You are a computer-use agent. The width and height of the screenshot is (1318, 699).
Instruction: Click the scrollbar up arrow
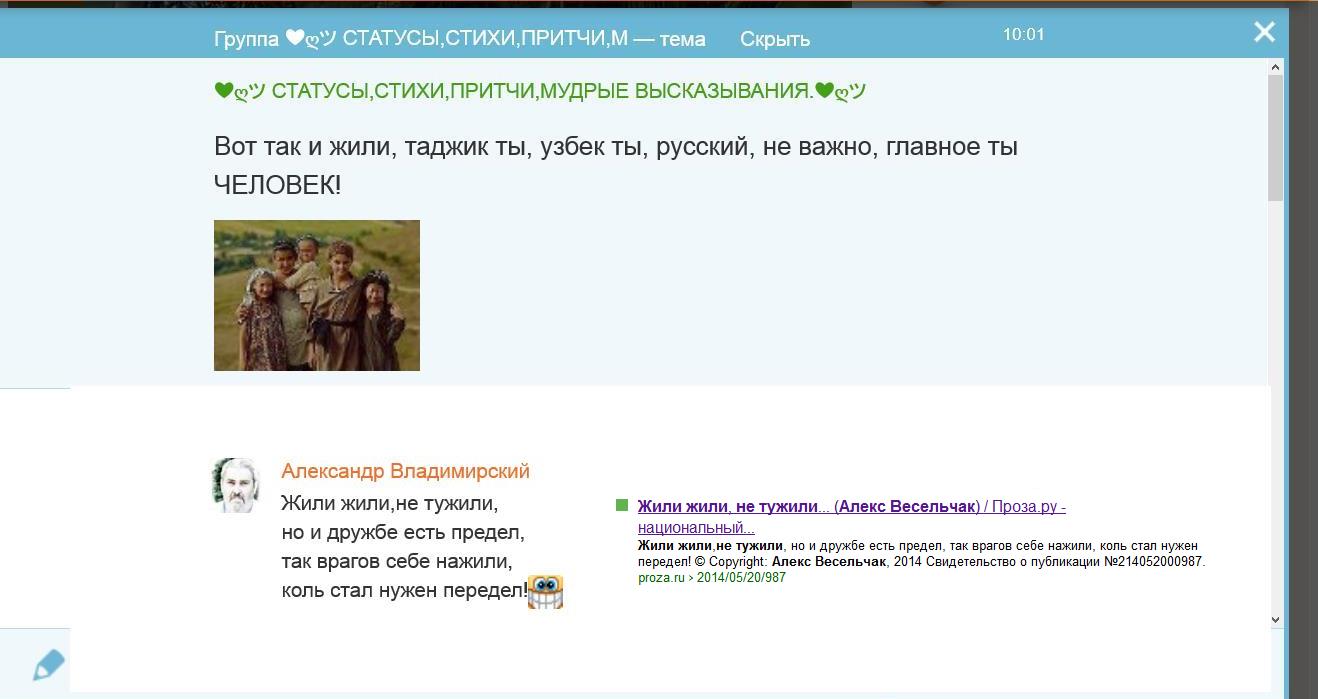[1275, 67]
